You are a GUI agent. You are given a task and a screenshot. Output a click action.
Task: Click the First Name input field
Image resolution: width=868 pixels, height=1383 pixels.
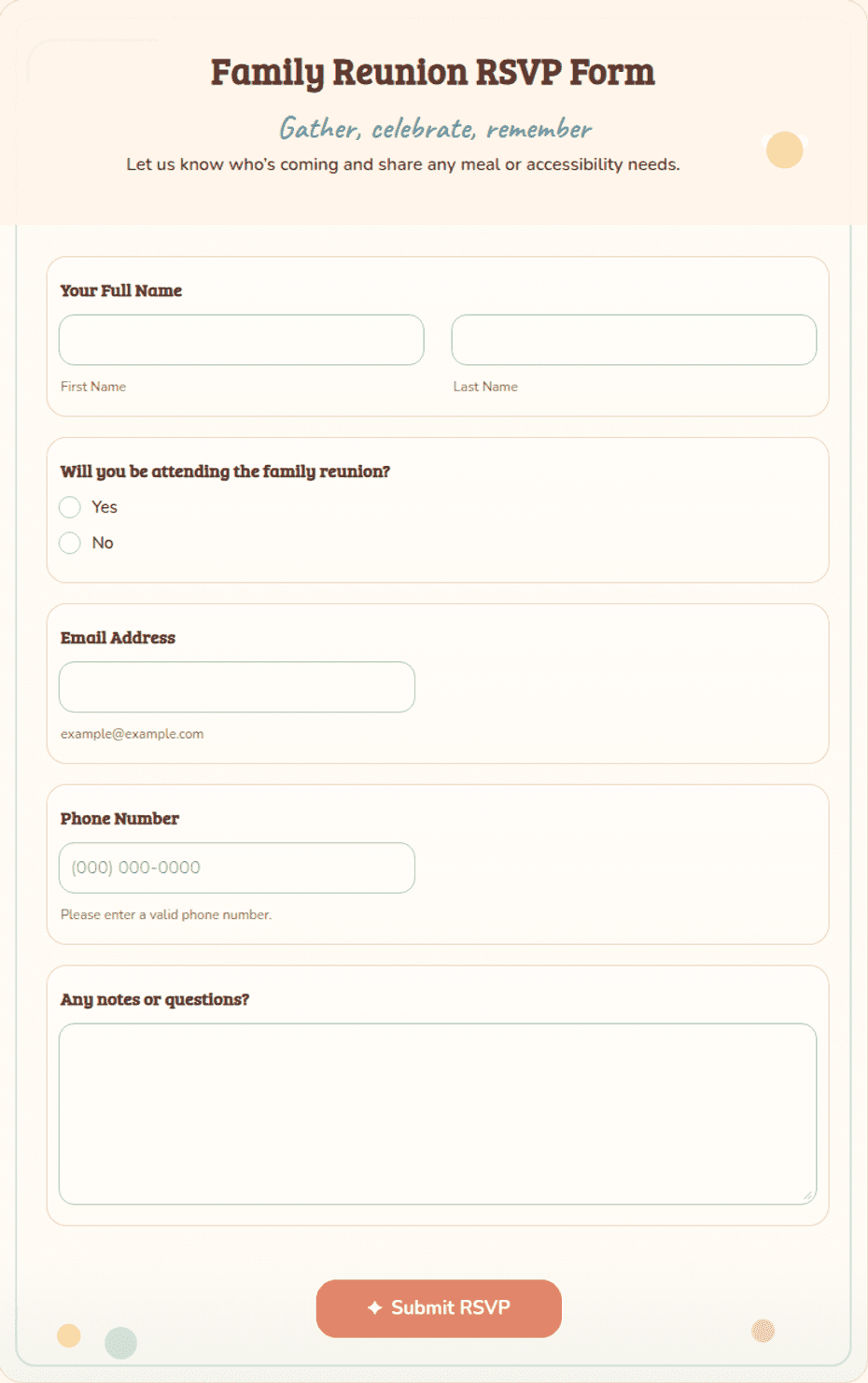241,340
